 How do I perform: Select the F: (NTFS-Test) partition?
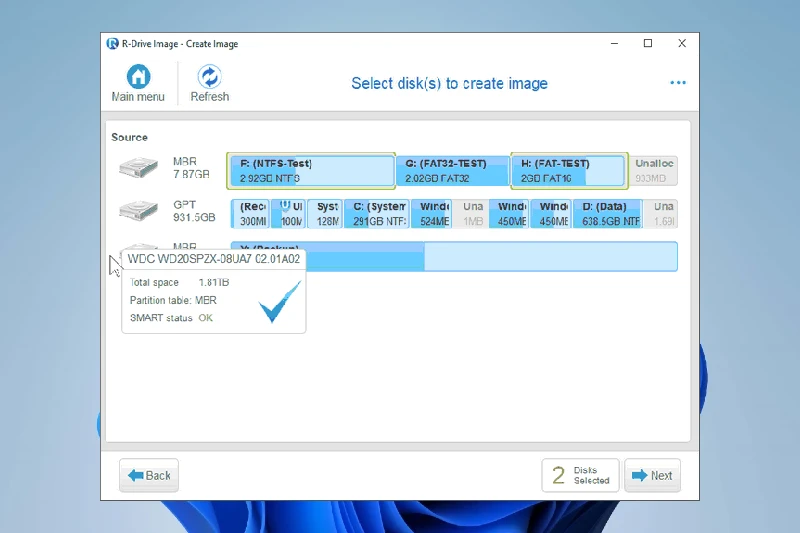312,170
